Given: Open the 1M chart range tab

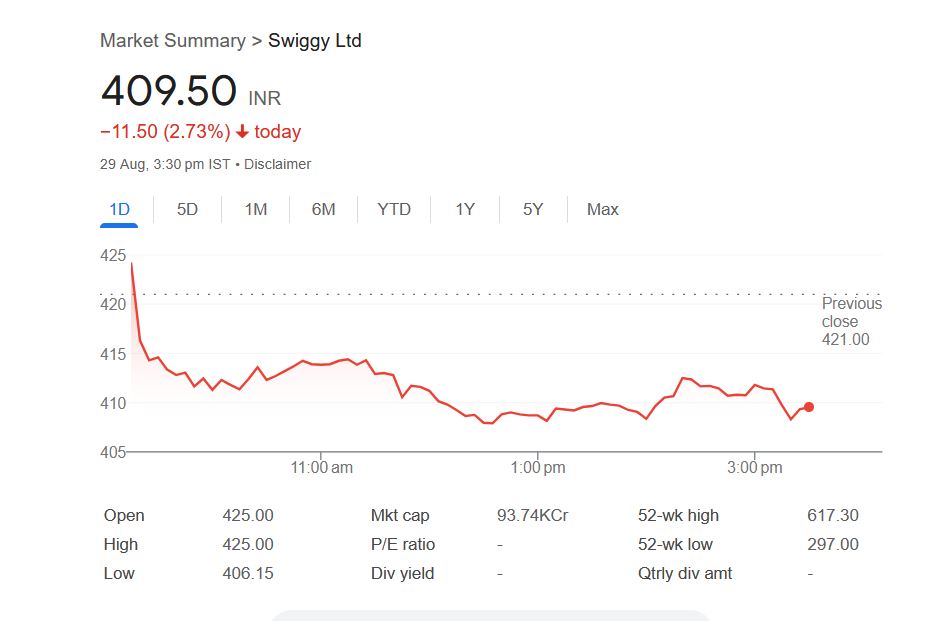Looking at the screenshot, I should [256, 209].
